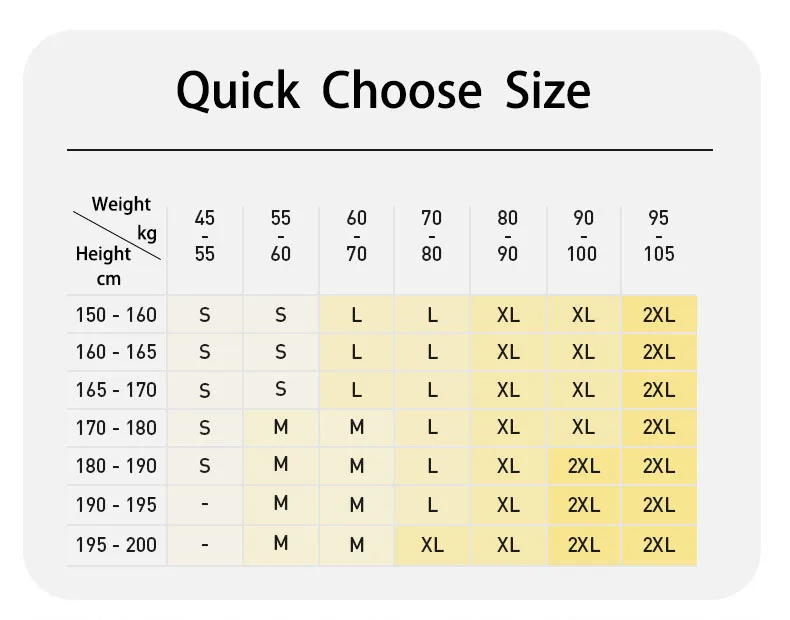790x620 pixels.
Task: Select XL cell for 165-170 cm, 80-90 kg
Action: pyautogui.click(x=508, y=390)
